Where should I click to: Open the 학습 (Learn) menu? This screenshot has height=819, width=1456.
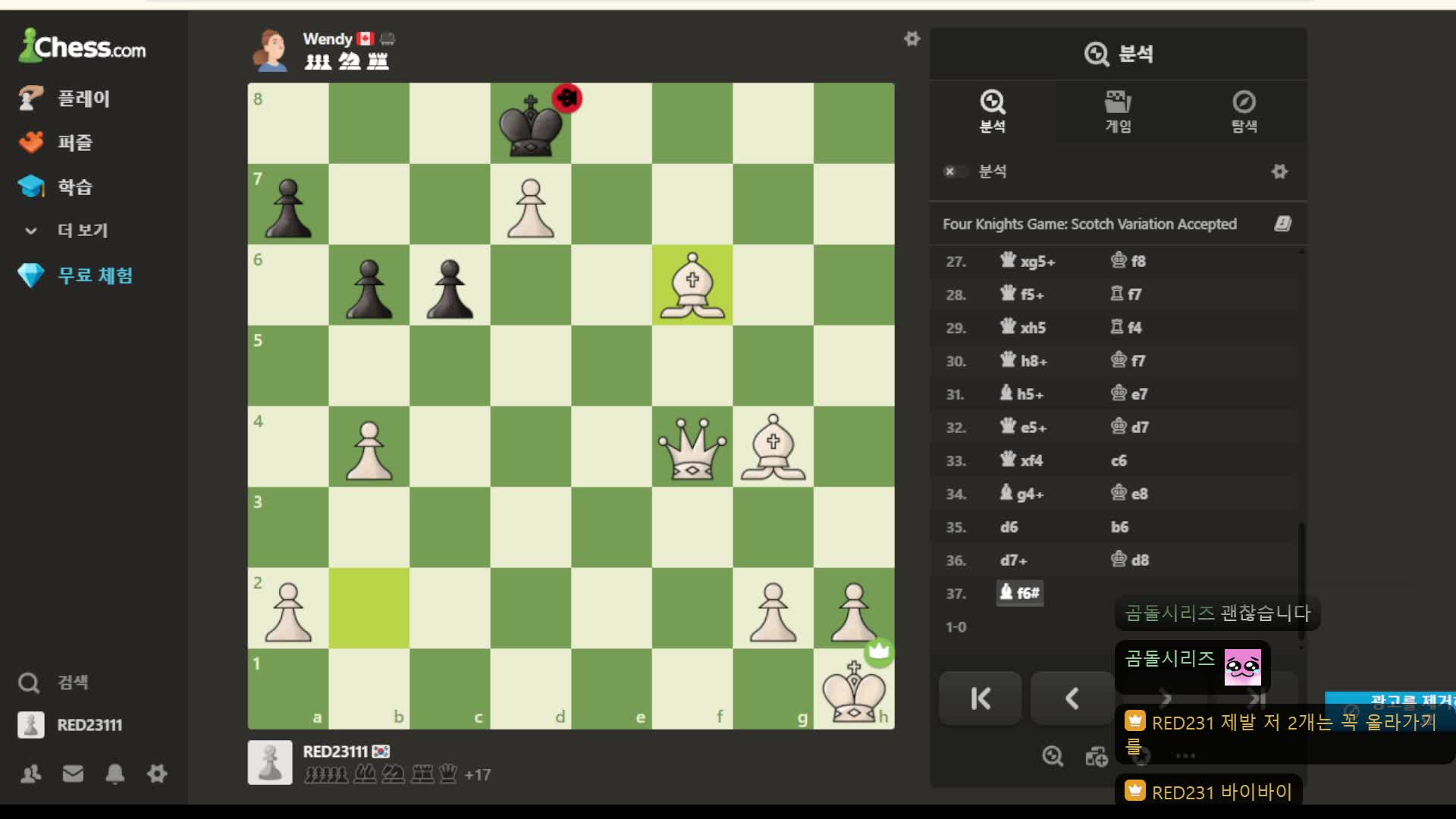click(56, 187)
